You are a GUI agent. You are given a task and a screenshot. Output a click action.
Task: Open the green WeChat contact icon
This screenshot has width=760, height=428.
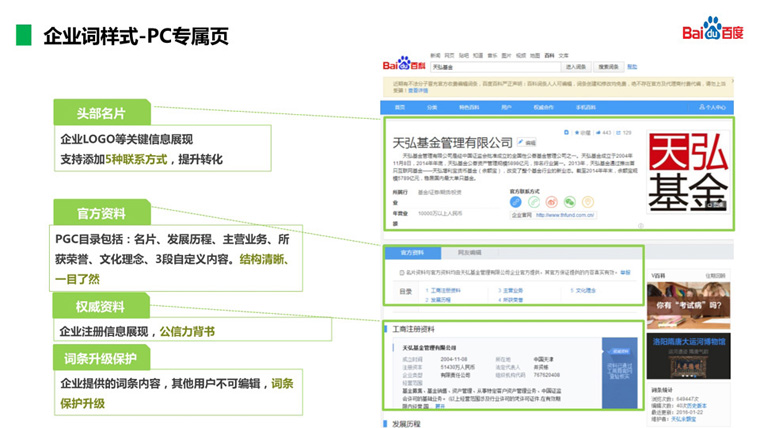click(570, 202)
